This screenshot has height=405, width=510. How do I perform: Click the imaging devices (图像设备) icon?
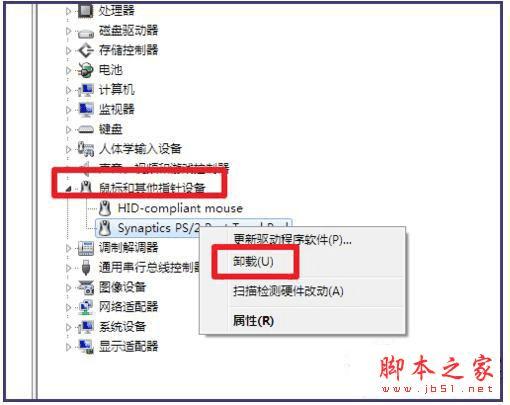click(x=86, y=287)
